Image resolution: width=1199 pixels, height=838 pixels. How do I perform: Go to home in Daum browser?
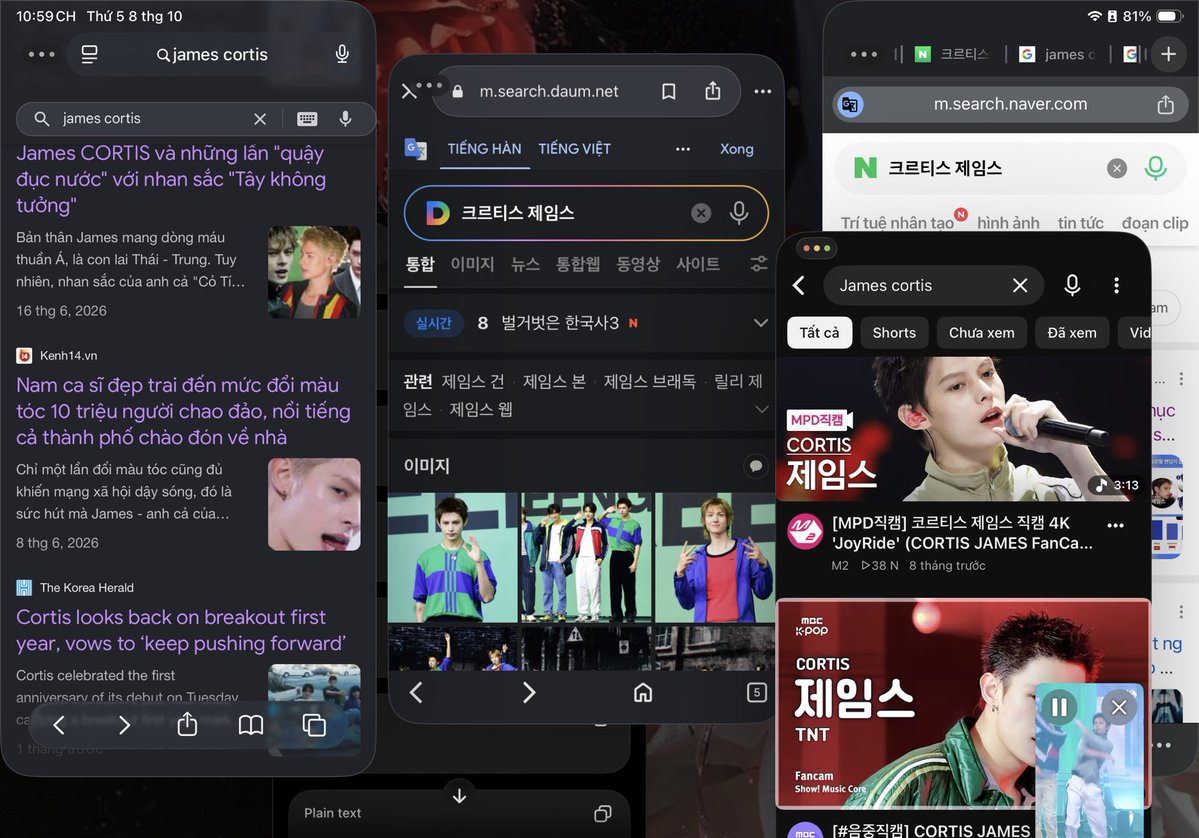pos(643,693)
